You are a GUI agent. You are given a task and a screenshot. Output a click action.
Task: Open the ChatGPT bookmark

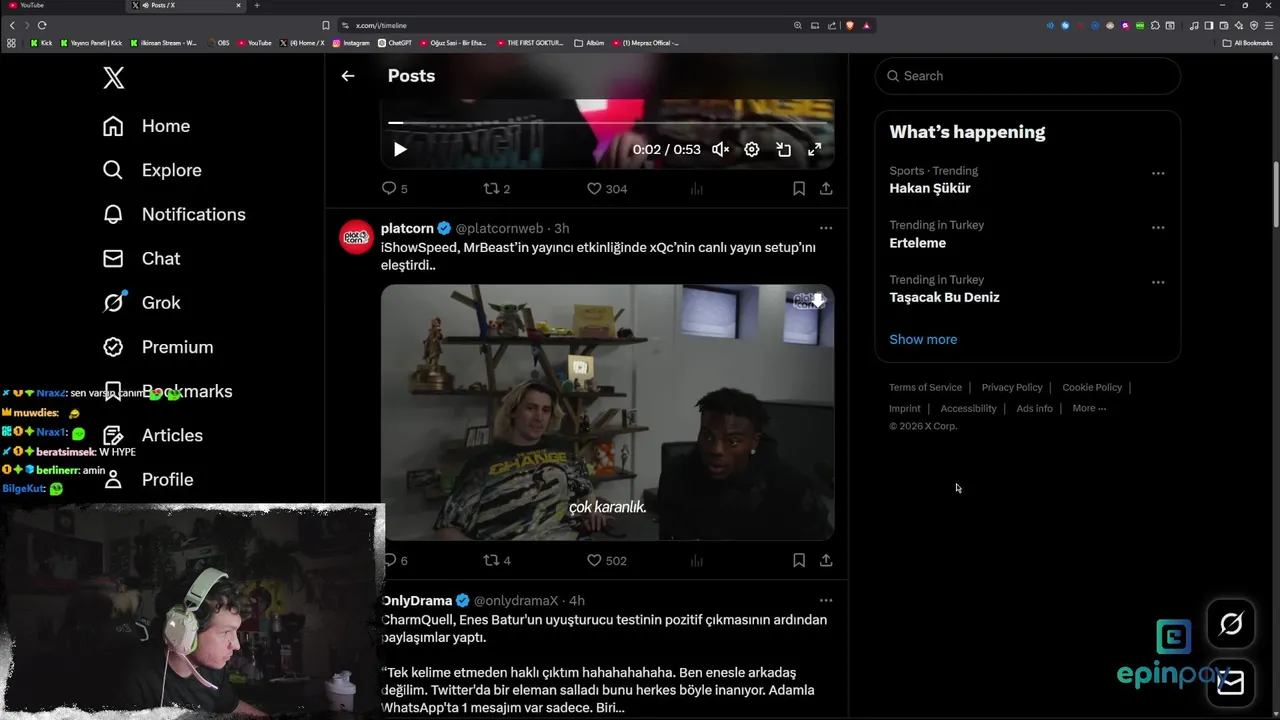(395, 43)
